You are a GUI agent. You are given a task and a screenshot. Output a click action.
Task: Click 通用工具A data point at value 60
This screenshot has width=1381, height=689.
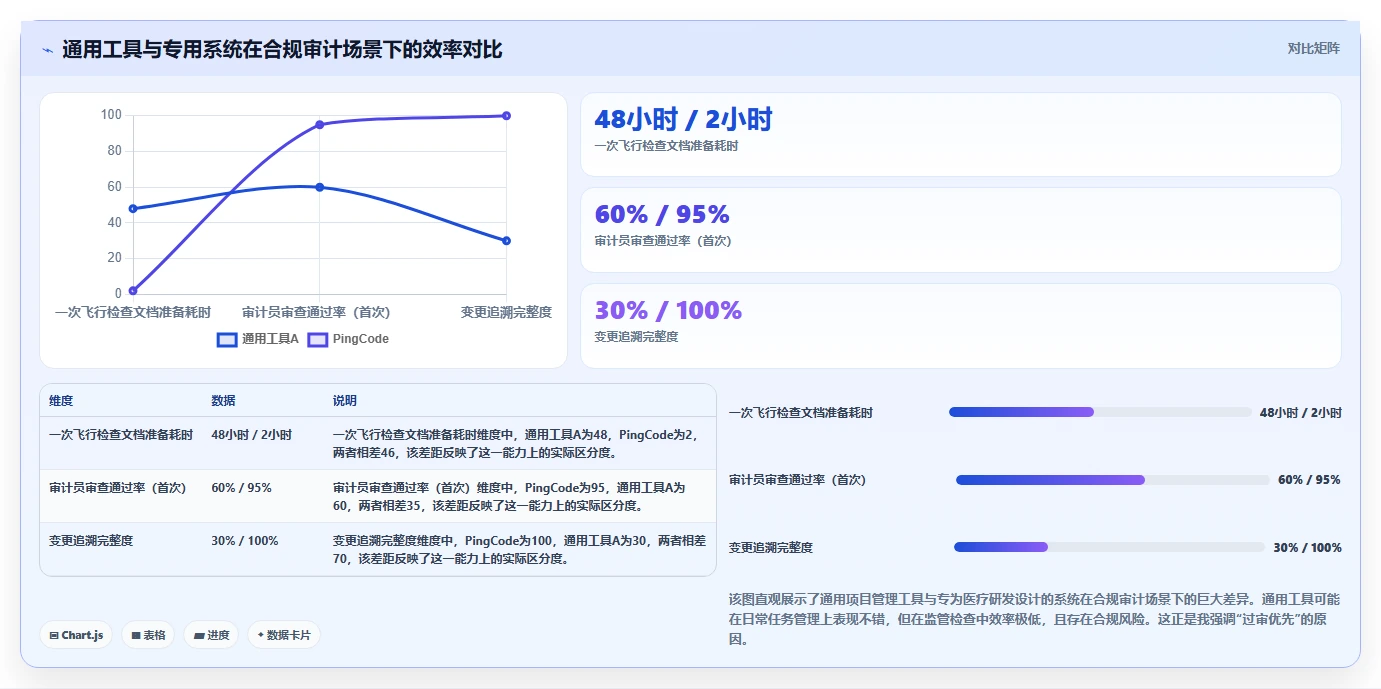pos(320,187)
